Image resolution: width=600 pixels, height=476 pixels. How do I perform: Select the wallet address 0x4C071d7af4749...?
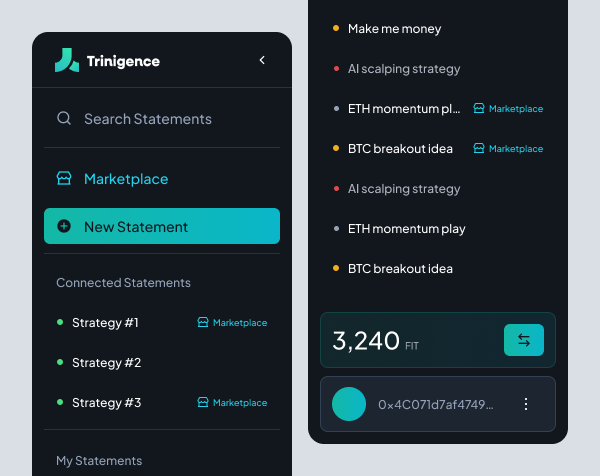(435, 405)
